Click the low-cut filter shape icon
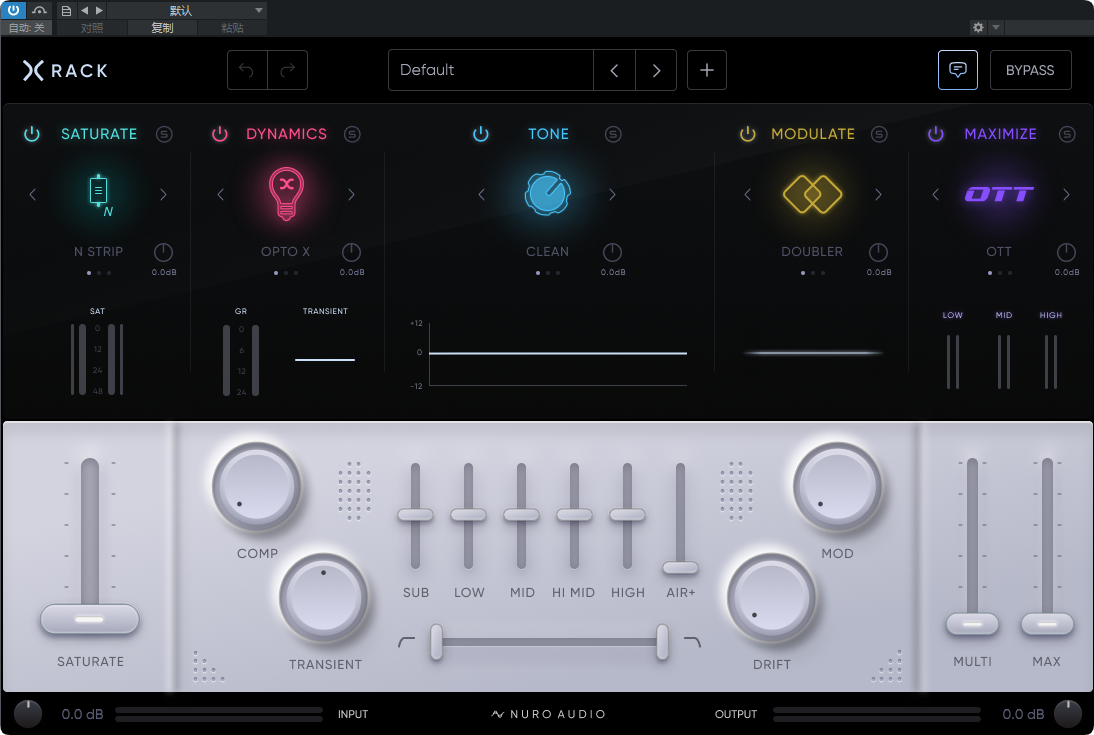 click(x=406, y=641)
